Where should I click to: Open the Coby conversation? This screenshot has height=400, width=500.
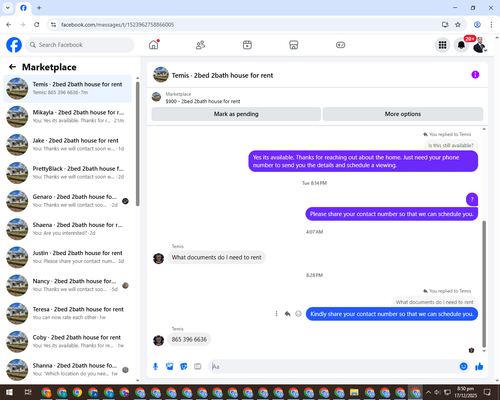(x=67, y=342)
